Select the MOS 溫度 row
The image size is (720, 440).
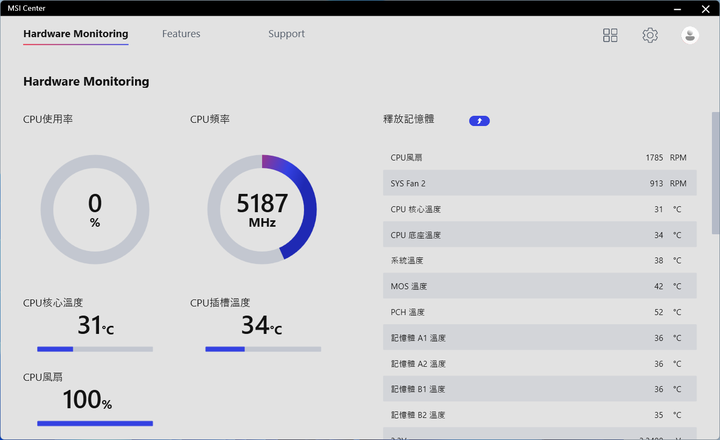540,286
